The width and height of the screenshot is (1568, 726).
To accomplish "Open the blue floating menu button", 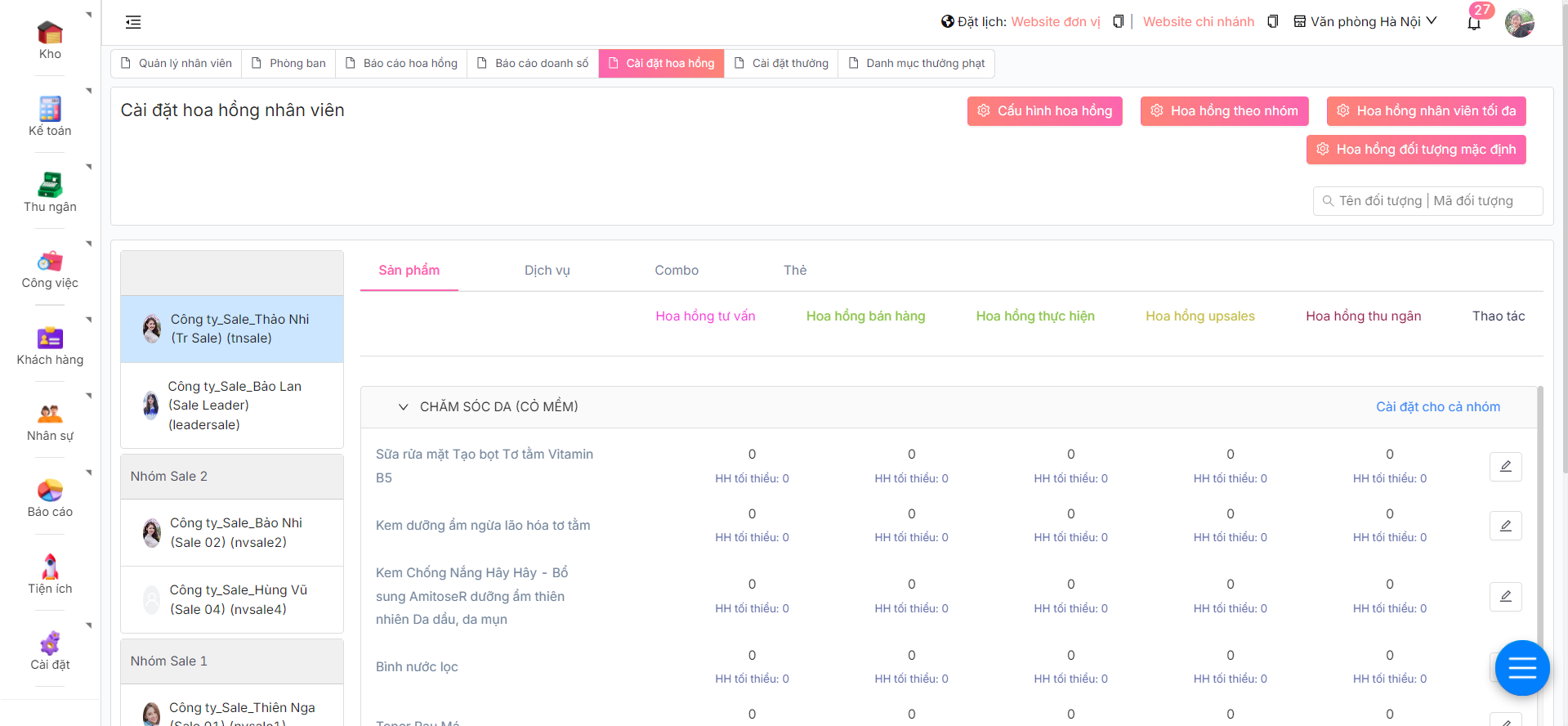I will [x=1521, y=668].
